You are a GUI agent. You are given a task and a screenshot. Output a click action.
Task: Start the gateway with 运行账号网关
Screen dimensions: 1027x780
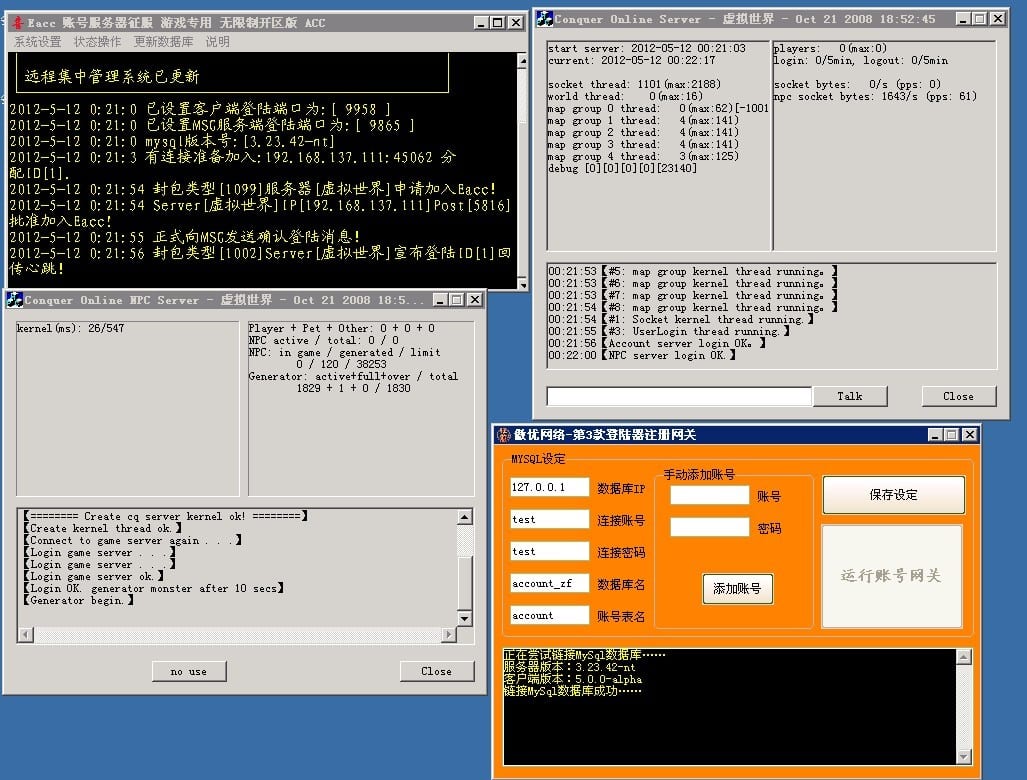click(891, 576)
